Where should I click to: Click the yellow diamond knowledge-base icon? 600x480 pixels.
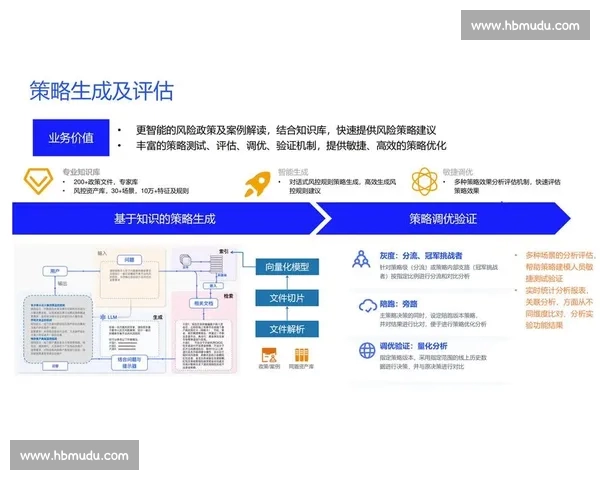point(38,181)
